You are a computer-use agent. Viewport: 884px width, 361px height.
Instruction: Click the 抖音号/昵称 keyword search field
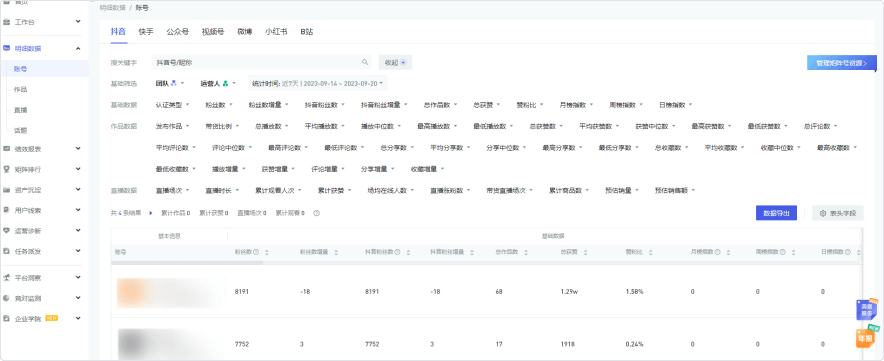click(263, 62)
